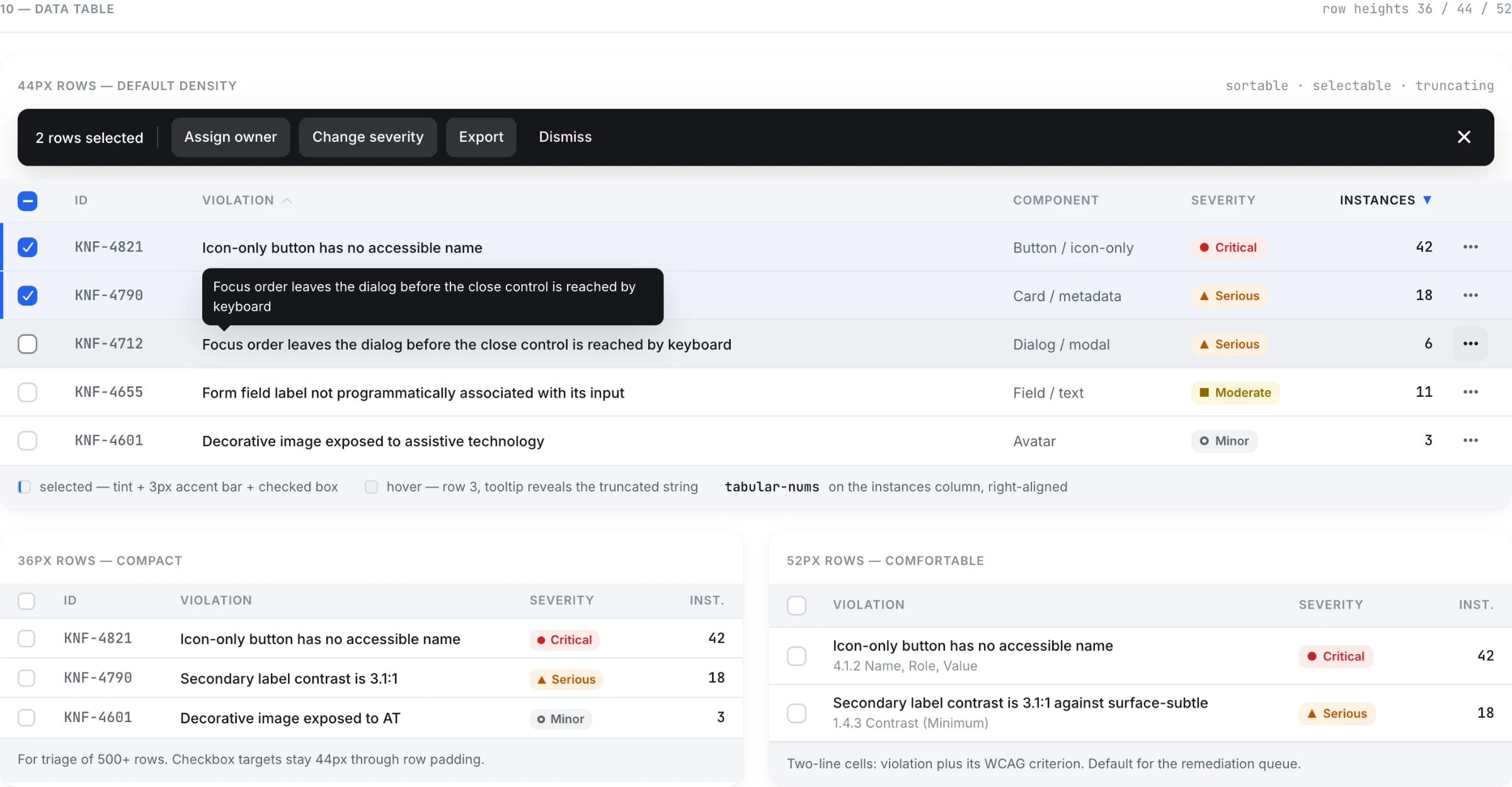This screenshot has width=1512, height=787.
Task: Click the Moderate severity badge
Action: (1235, 393)
